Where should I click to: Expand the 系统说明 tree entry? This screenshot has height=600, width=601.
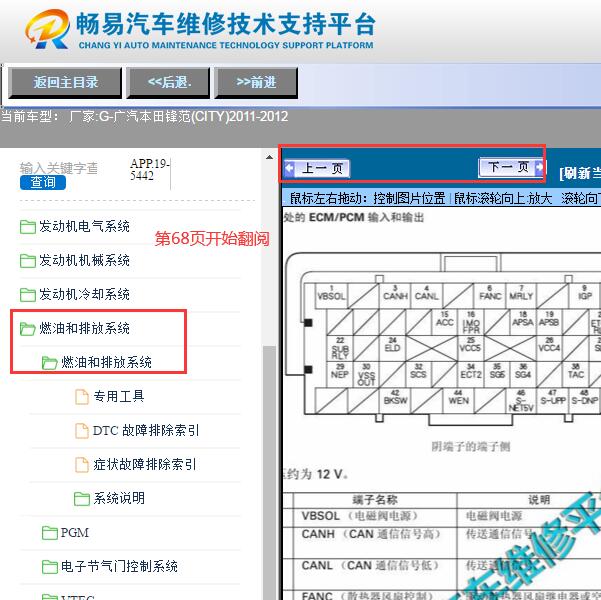coord(119,498)
